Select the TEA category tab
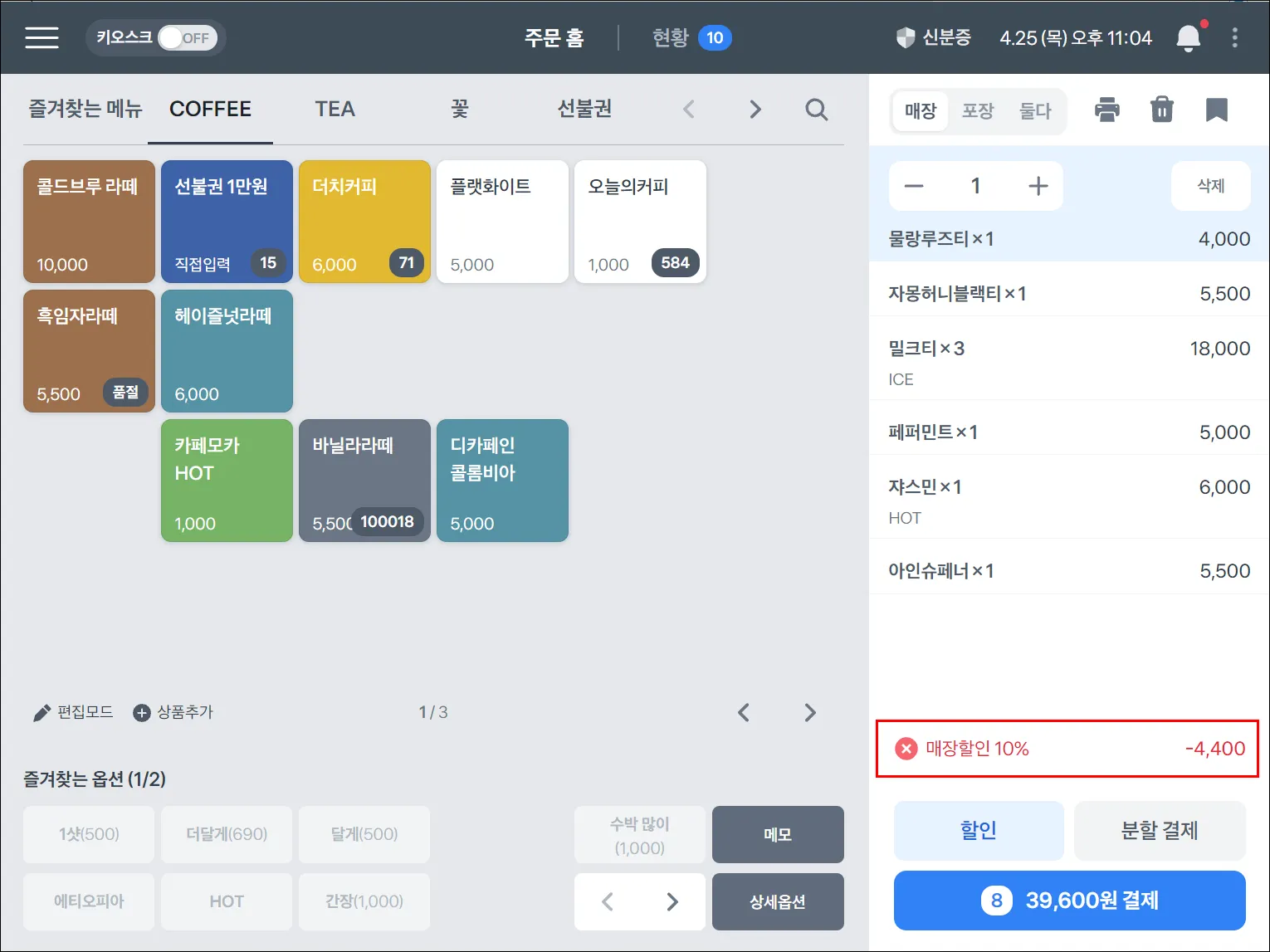 pyautogui.click(x=335, y=109)
